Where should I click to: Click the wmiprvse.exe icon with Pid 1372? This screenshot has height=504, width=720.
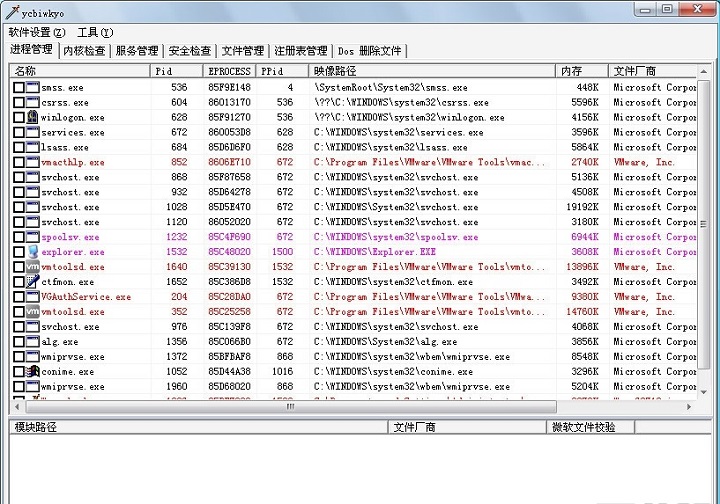[x=33, y=356]
